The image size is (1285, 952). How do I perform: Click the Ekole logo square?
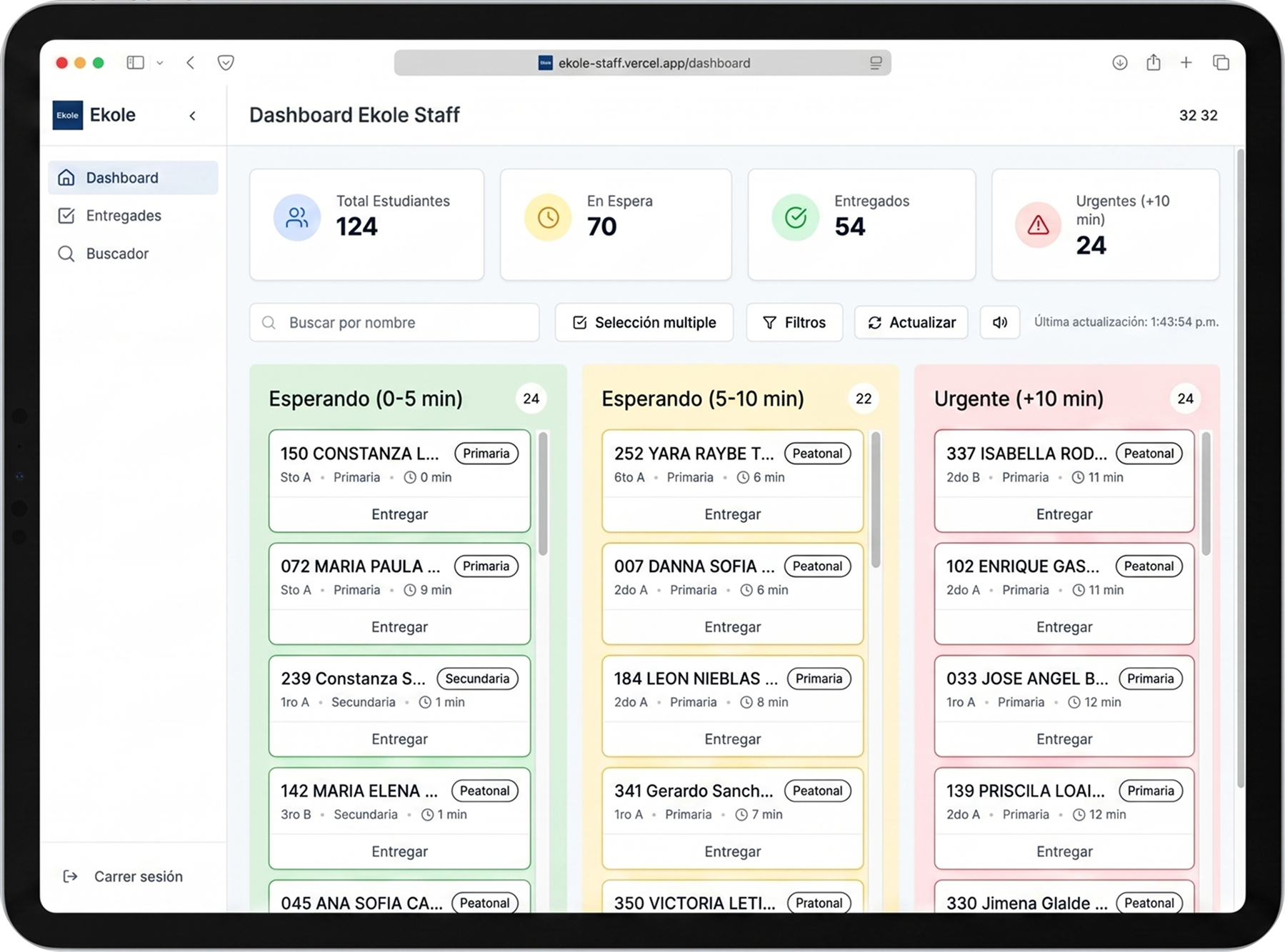coord(67,114)
